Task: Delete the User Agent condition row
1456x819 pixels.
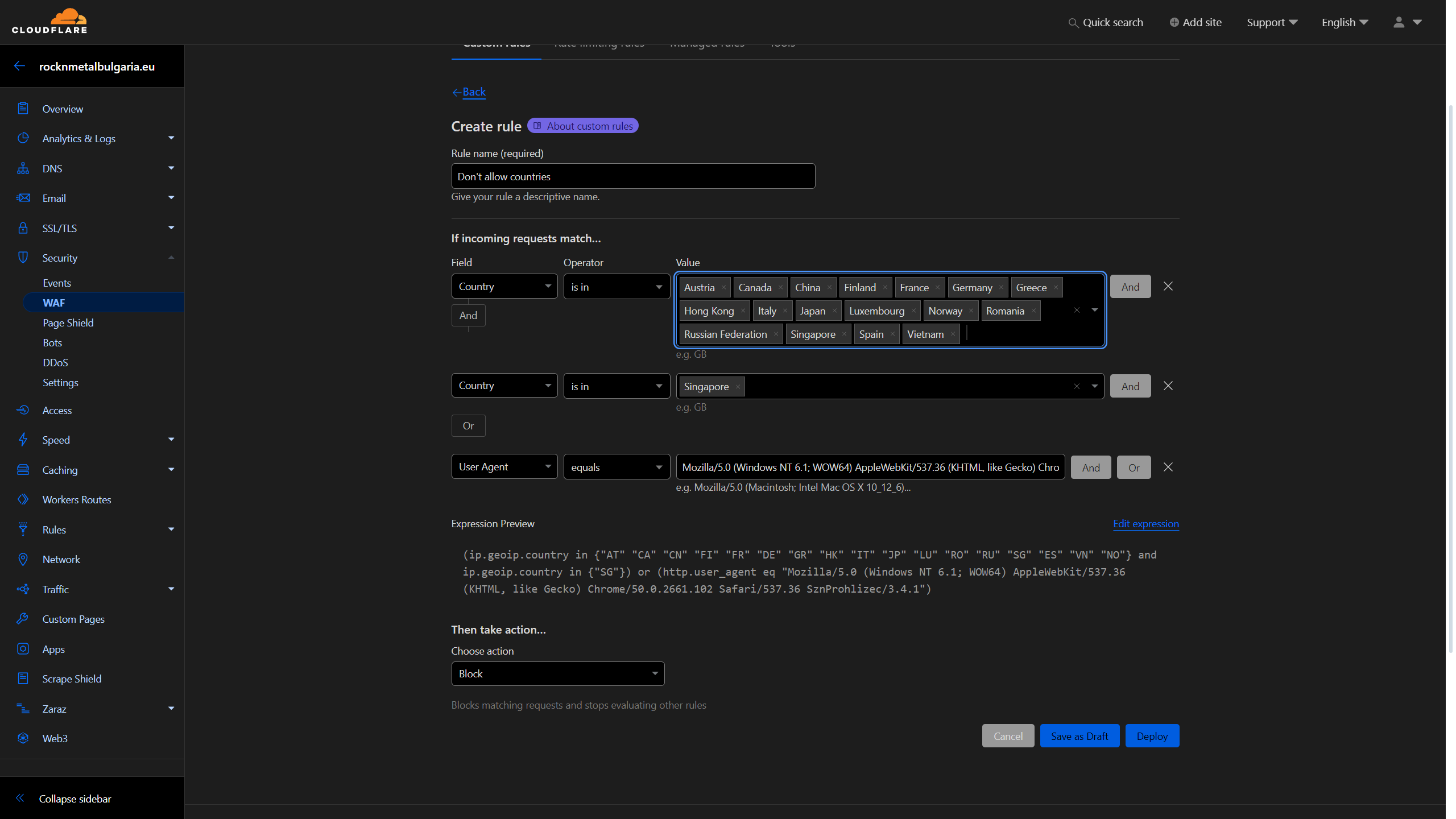Action: pos(1168,467)
